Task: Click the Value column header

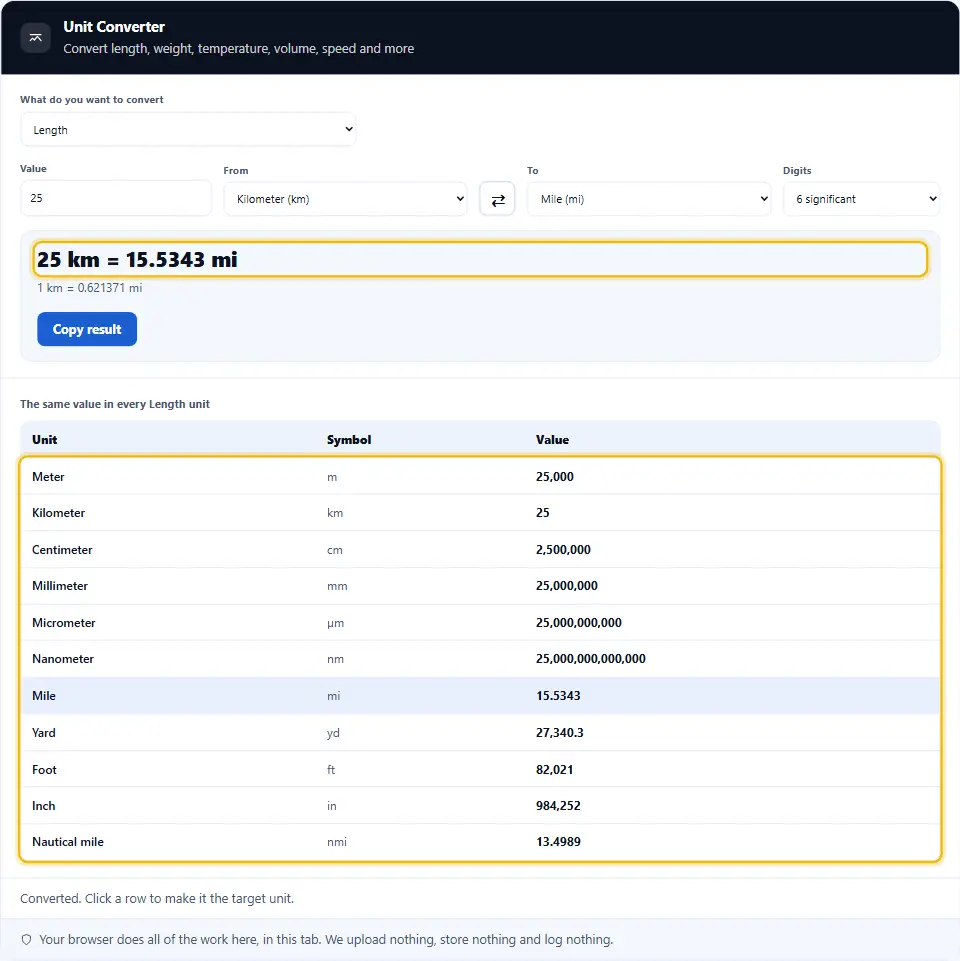Action: click(552, 439)
